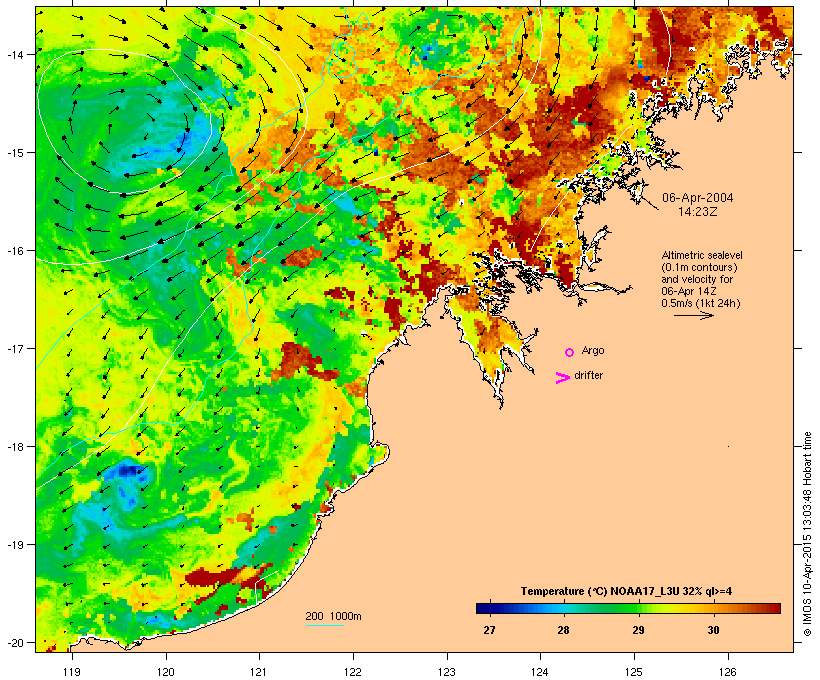This screenshot has width=820, height=680.
Task: Click the IMOS copyright timestamp text
Action: 807,534
